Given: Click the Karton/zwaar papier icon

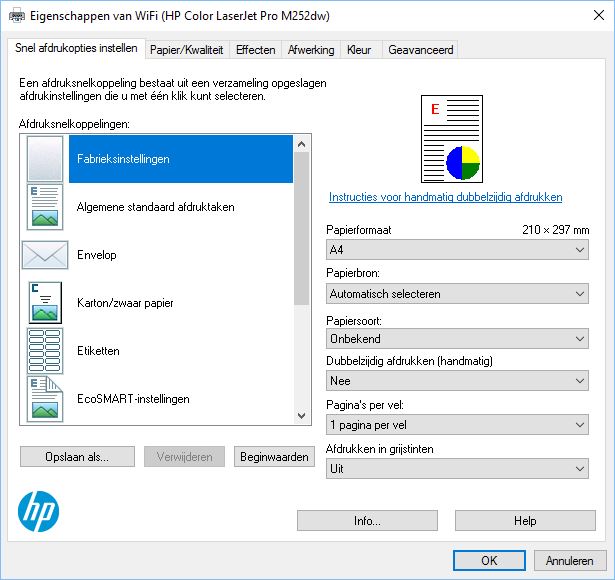Looking at the screenshot, I should (45, 302).
